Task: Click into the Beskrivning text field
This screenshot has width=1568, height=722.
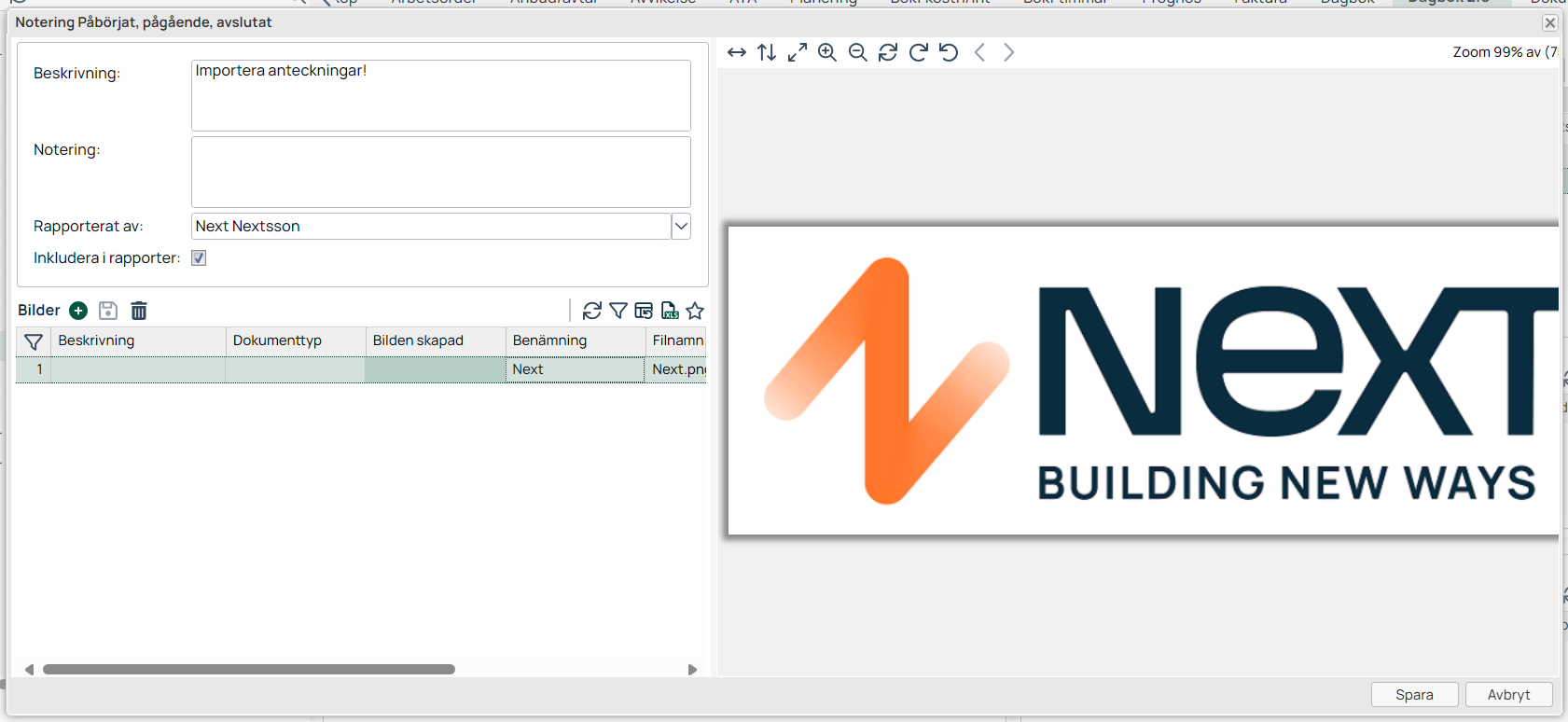Action: pos(440,95)
